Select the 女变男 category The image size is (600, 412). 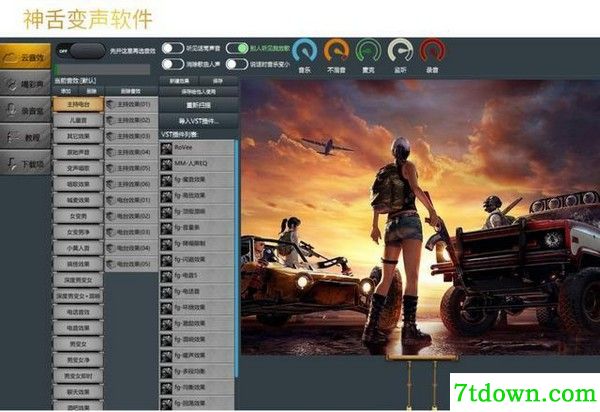coord(78,216)
